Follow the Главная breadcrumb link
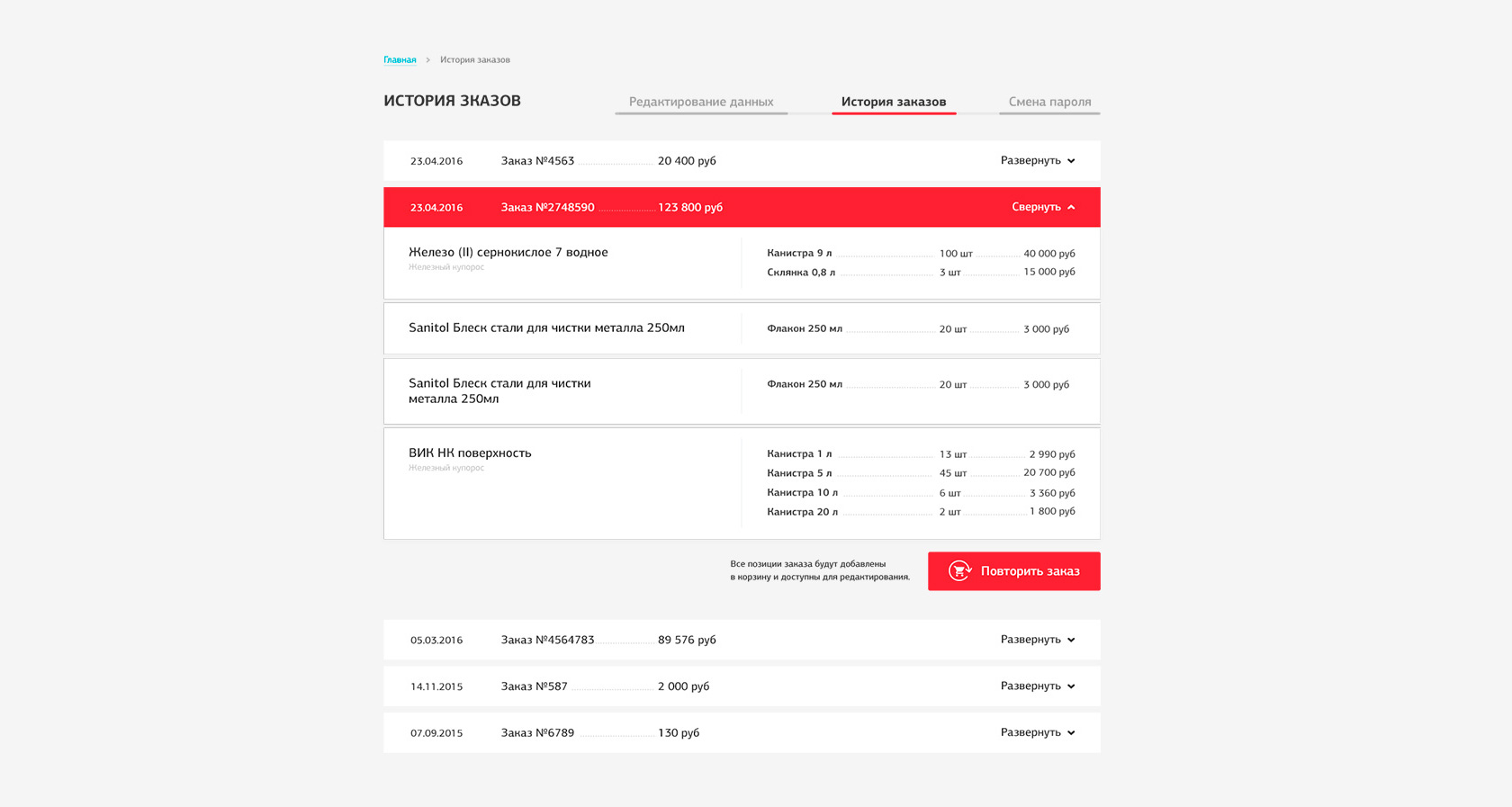The image size is (1512, 807). [400, 60]
